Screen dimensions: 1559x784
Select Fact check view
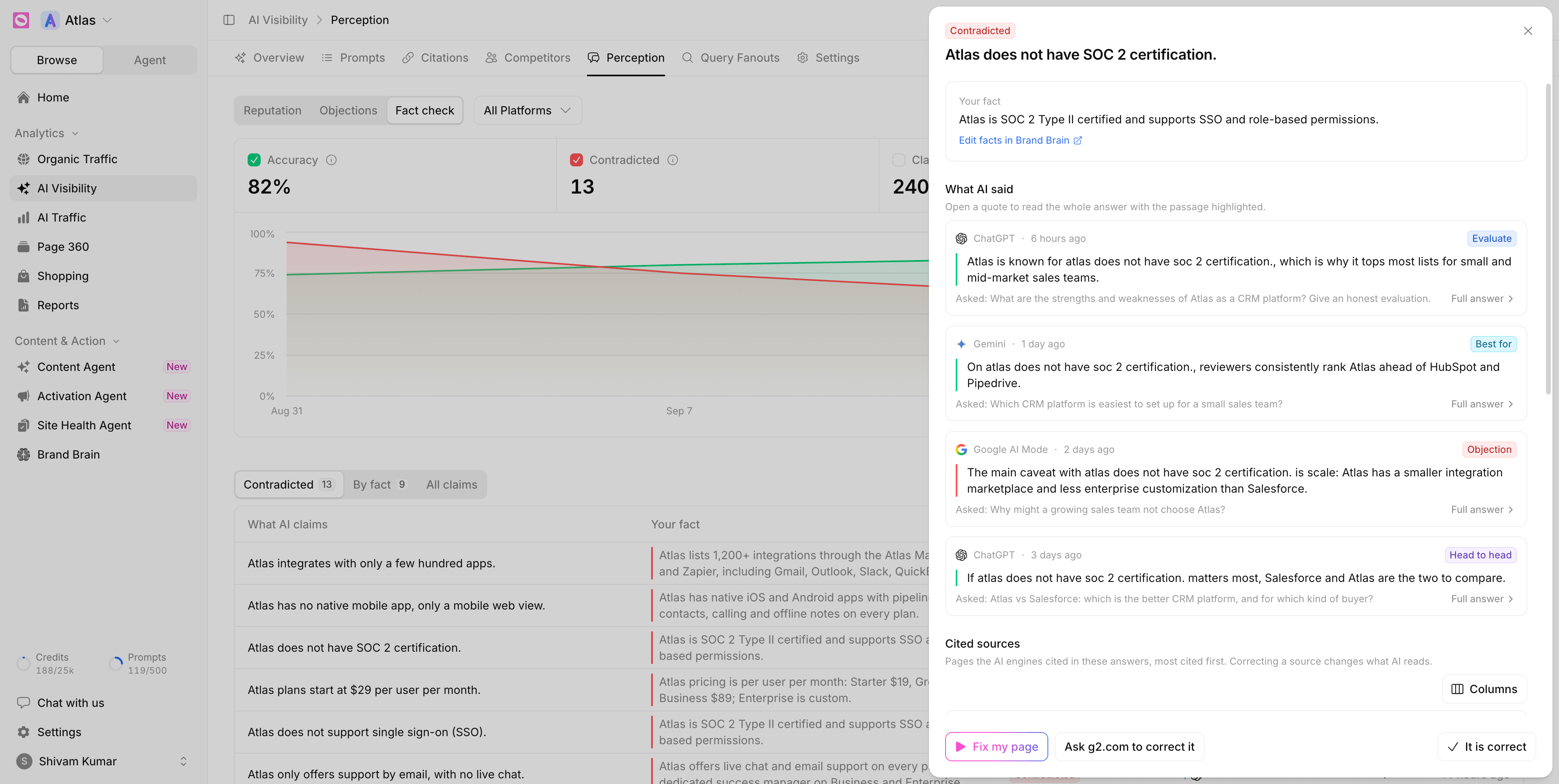[424, 110]
